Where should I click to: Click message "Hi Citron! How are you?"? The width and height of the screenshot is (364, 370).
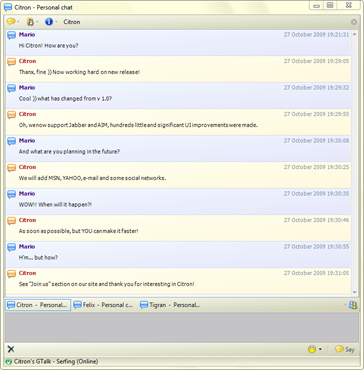(49, 45)
